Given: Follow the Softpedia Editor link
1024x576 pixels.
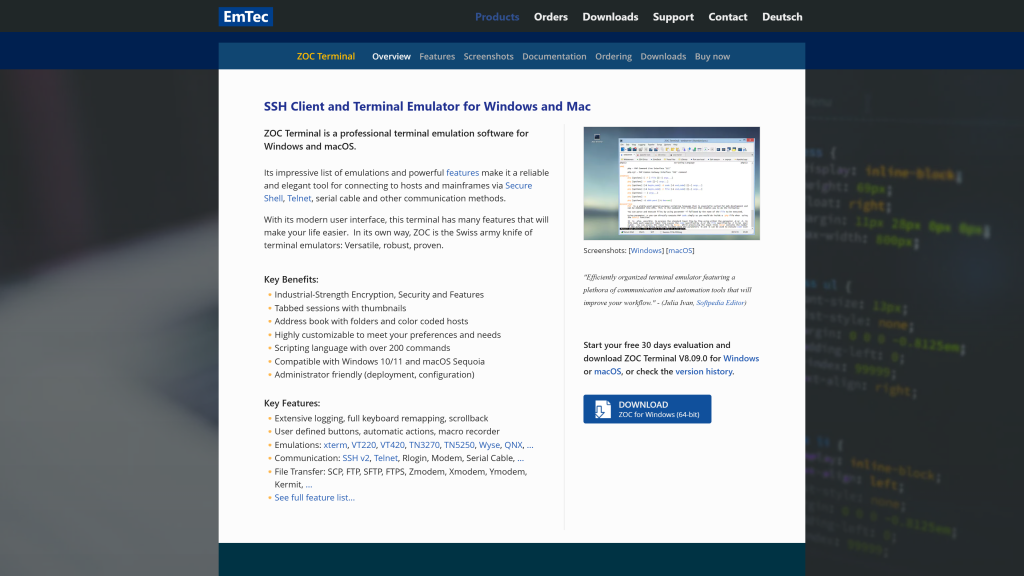Looking at the screenshot, I should coord(720,303).
